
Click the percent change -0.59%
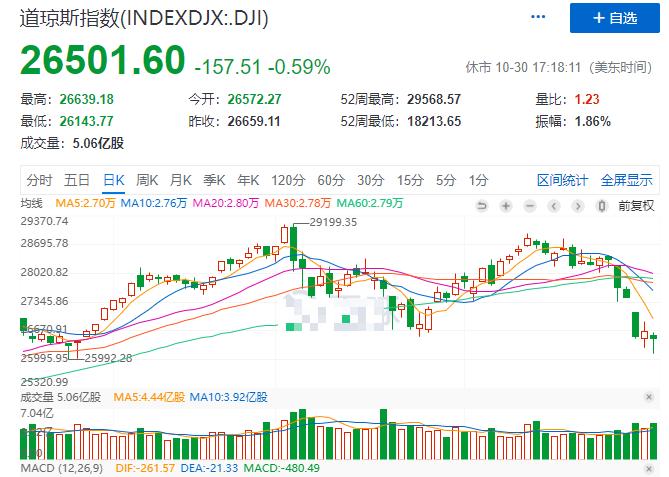click(x=299, y=67)
